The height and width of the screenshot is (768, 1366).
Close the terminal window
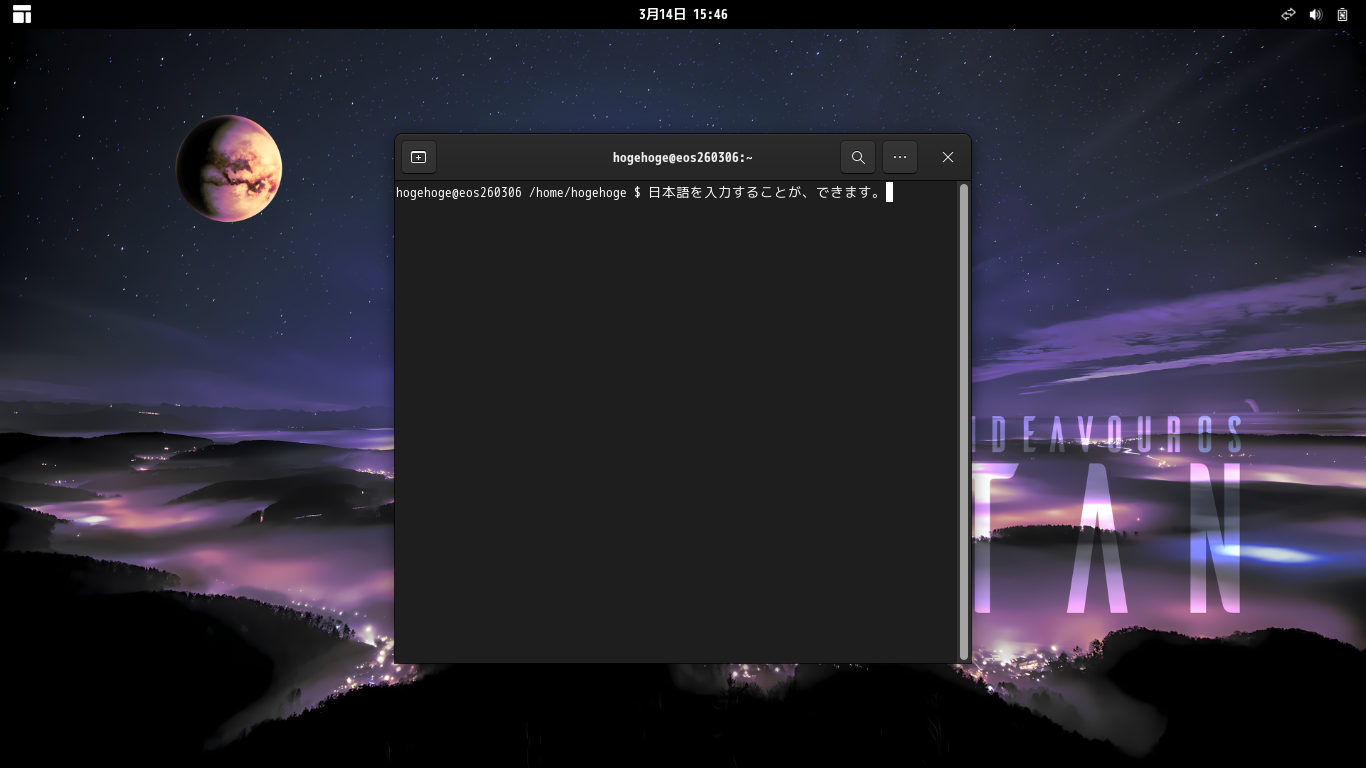[948, 157]
